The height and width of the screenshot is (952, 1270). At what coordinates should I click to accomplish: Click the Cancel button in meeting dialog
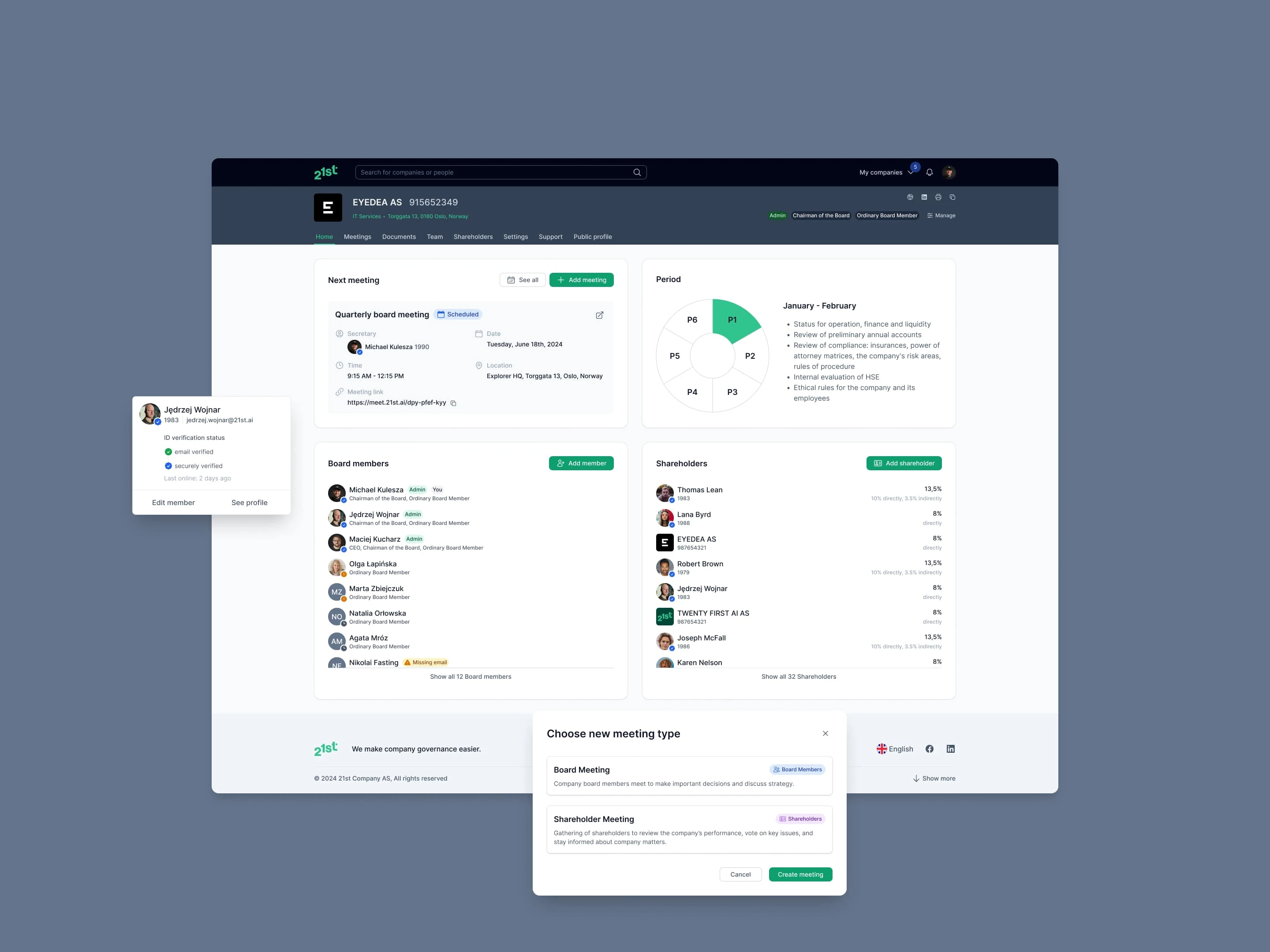(x=741, y=874)
